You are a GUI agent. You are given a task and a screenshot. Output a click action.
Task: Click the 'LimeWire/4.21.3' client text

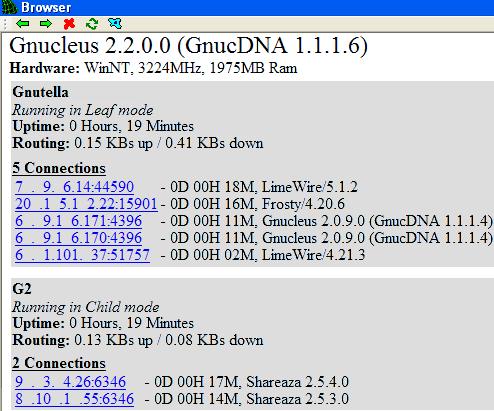(314, 255)
